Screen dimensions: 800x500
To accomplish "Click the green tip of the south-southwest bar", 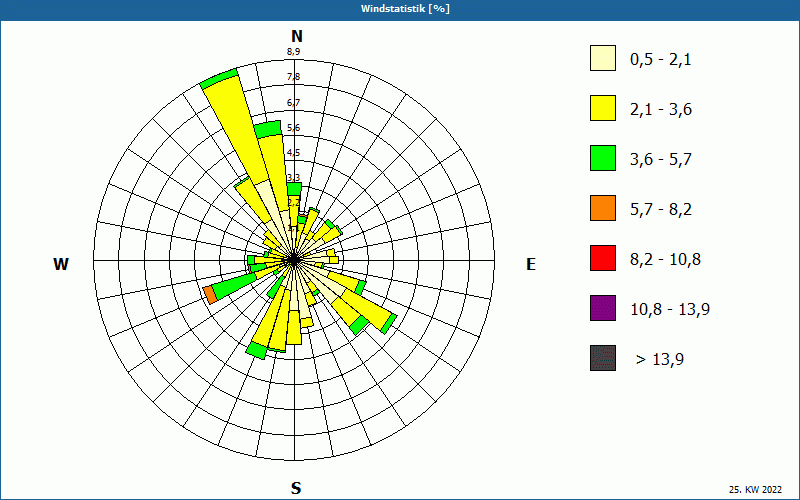I will [256, 351].
